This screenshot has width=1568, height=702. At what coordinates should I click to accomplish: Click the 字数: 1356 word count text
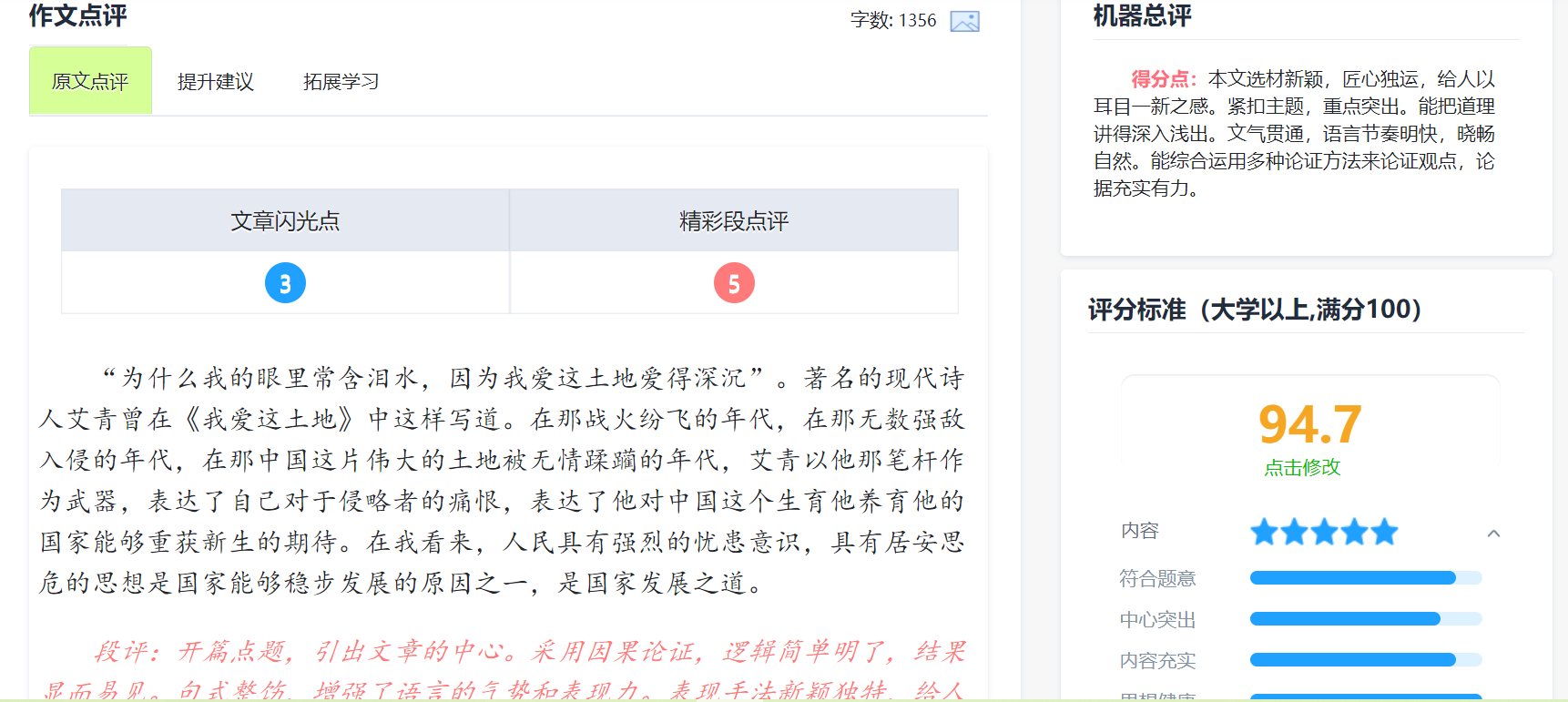coord(892,21)
